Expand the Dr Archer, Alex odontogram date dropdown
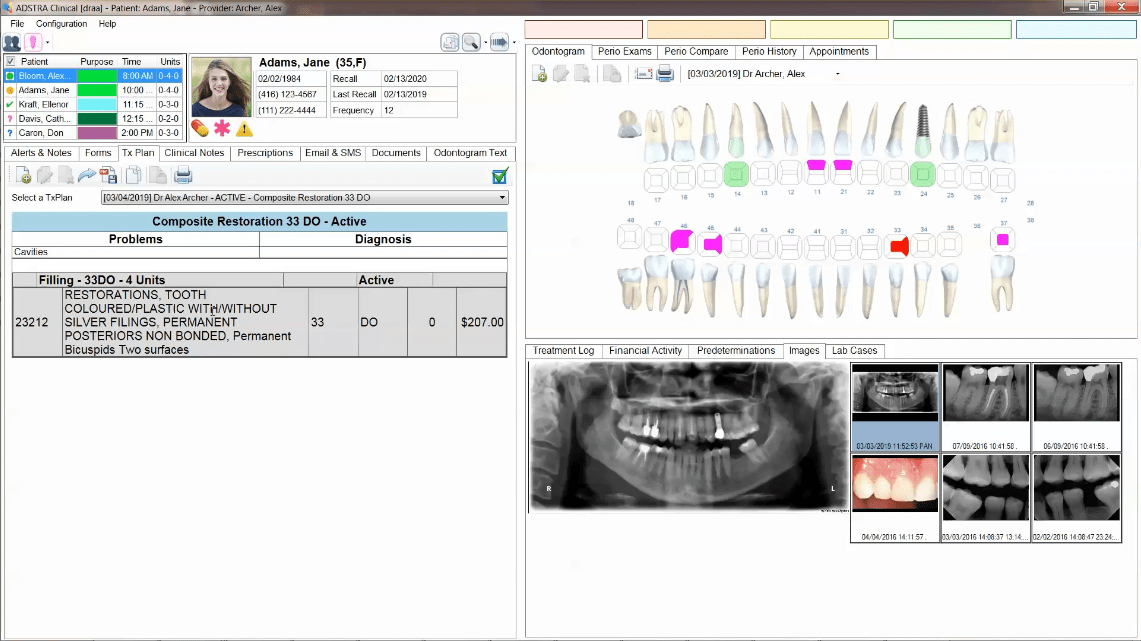Image resolution: width=1141 pixels, height=641 pixels. coord(838,74)
